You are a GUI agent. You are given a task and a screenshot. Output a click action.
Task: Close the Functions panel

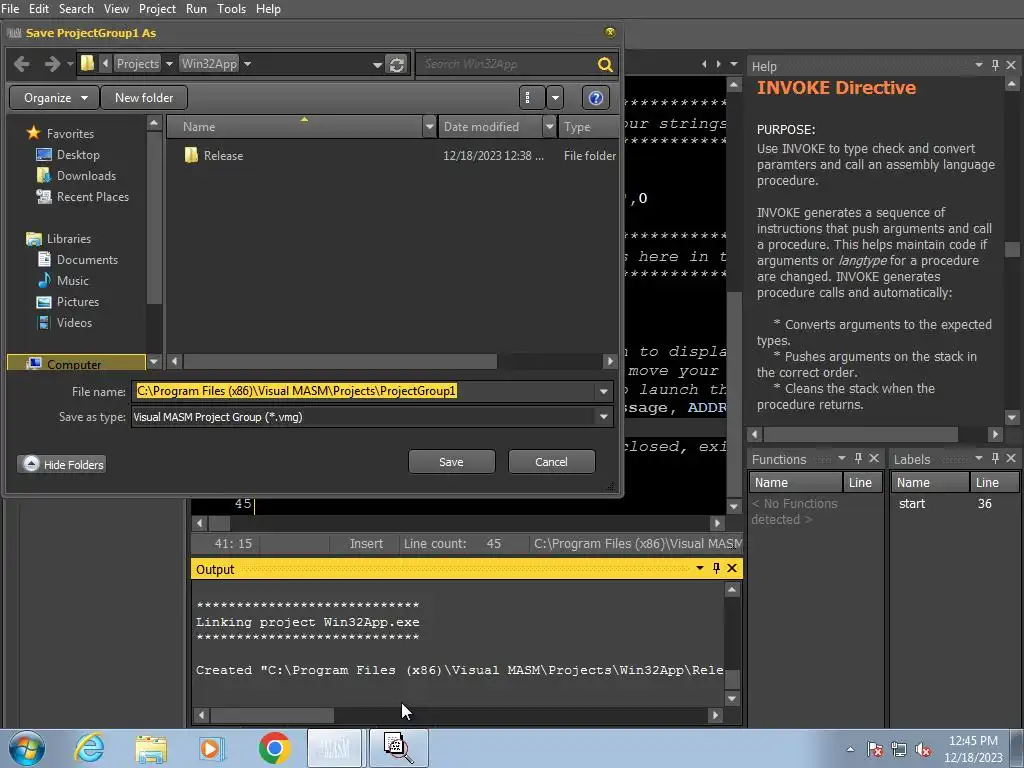[874, 458]
